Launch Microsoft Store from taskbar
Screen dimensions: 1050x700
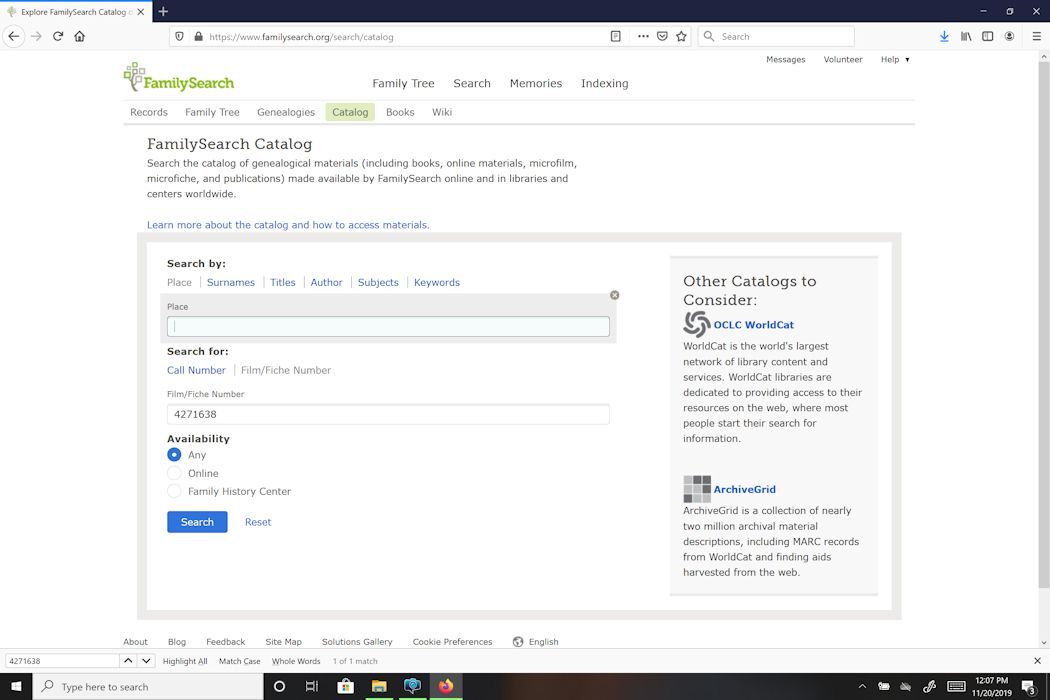tap(346, 687)
